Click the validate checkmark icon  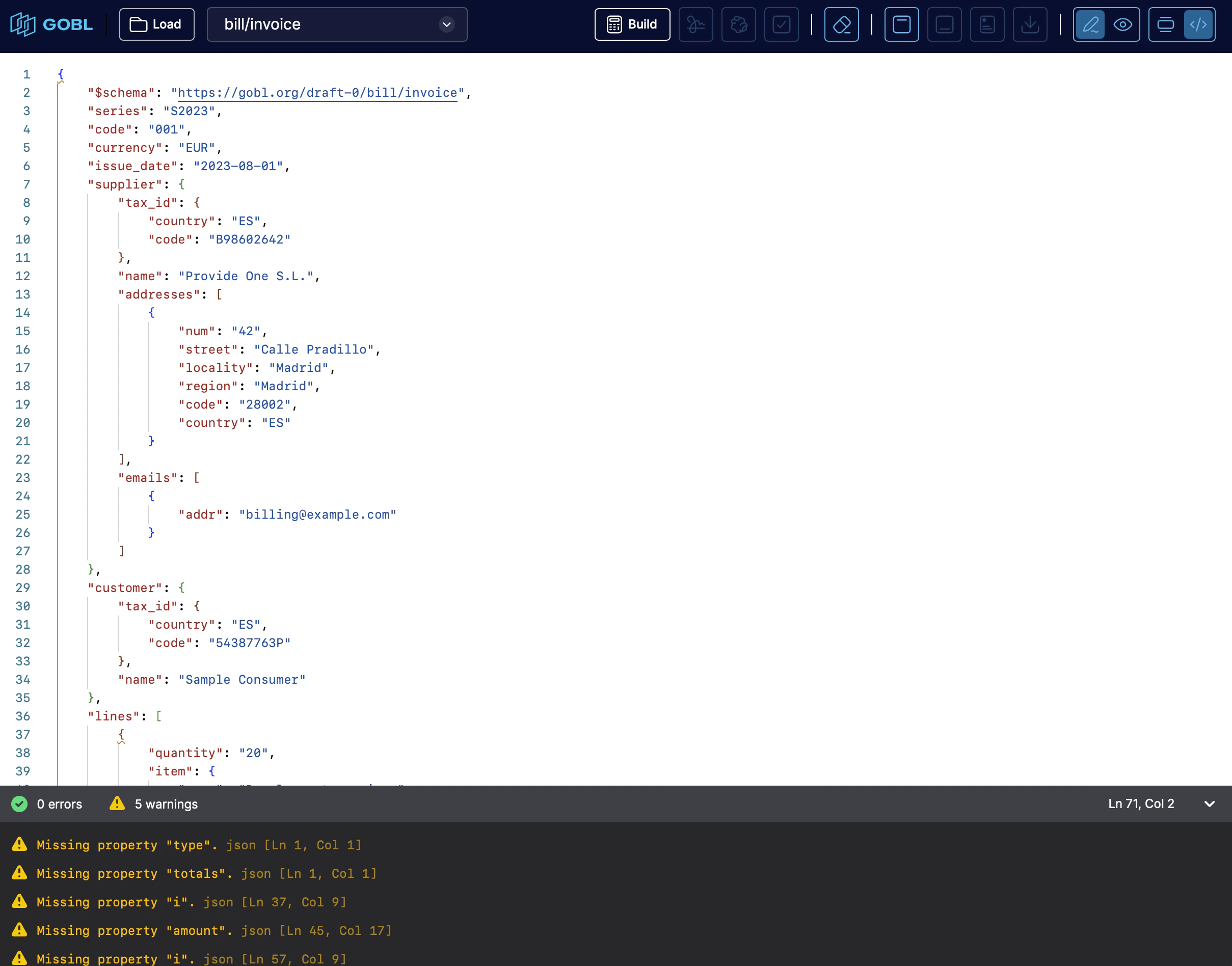(781, 24)
